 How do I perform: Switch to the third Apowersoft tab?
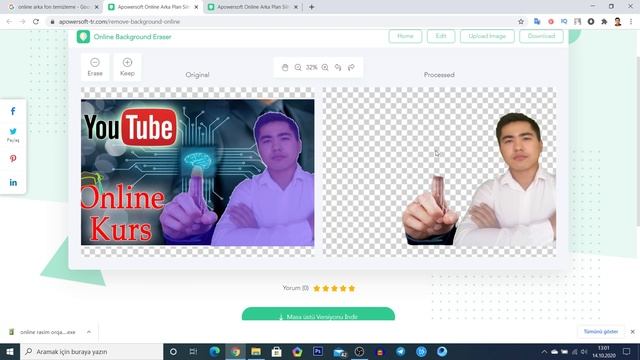pos(253,7)
